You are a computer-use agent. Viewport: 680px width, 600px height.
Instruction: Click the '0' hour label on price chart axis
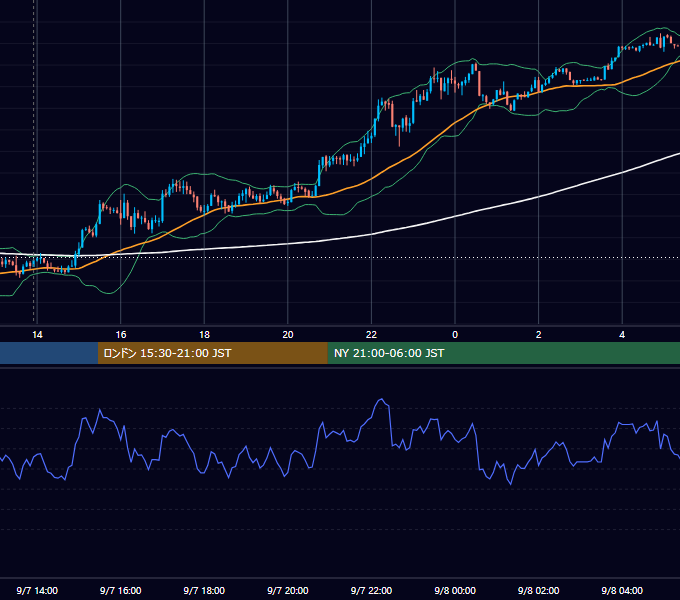coord(455,335)
